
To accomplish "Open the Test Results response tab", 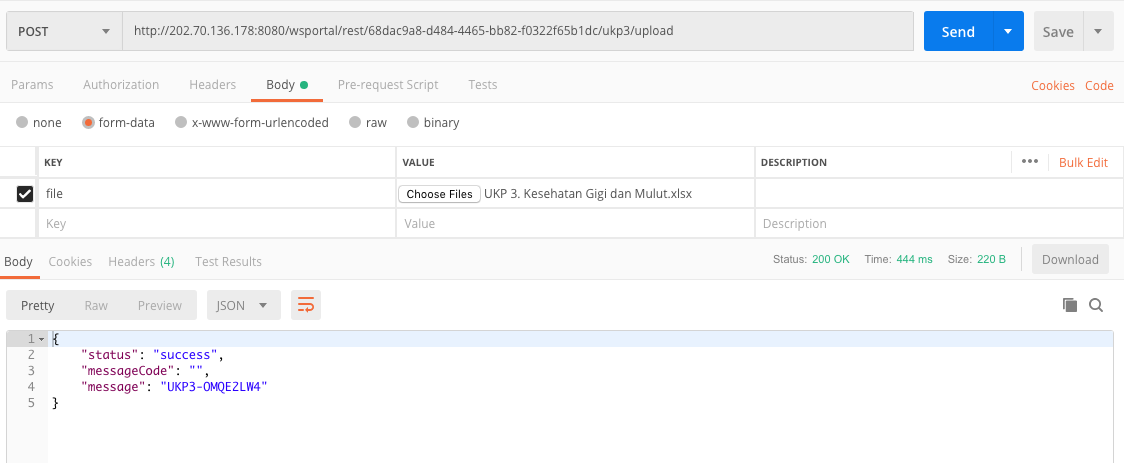I will 228,262.
